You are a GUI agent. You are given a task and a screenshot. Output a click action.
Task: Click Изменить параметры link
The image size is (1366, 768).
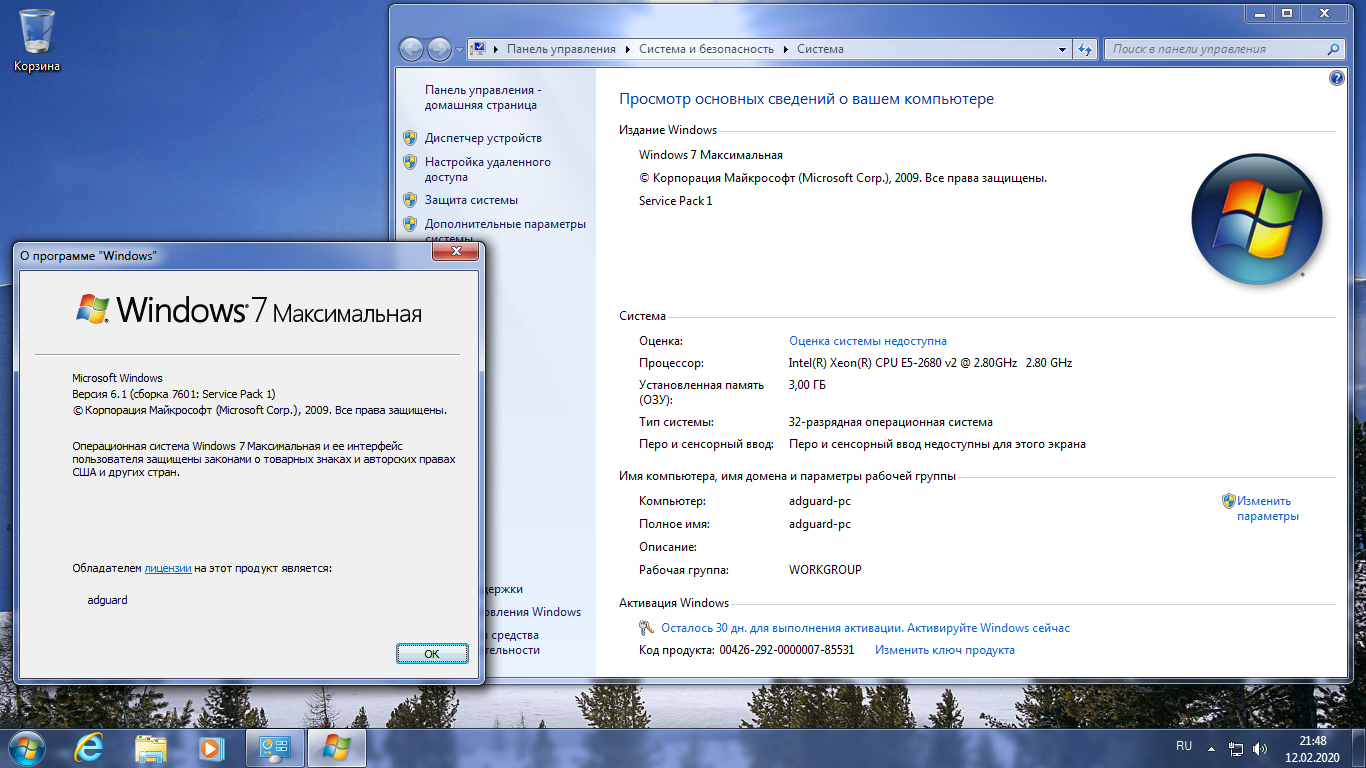(1267, 508)
